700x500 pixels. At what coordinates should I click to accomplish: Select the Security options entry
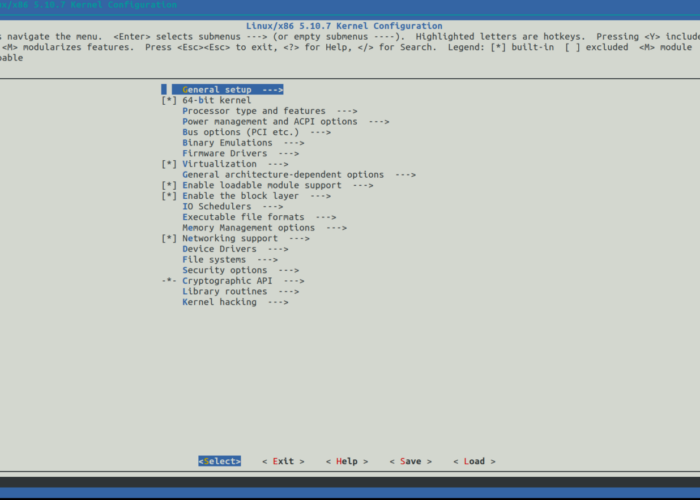pyautogui.click(x=225, y=270)
